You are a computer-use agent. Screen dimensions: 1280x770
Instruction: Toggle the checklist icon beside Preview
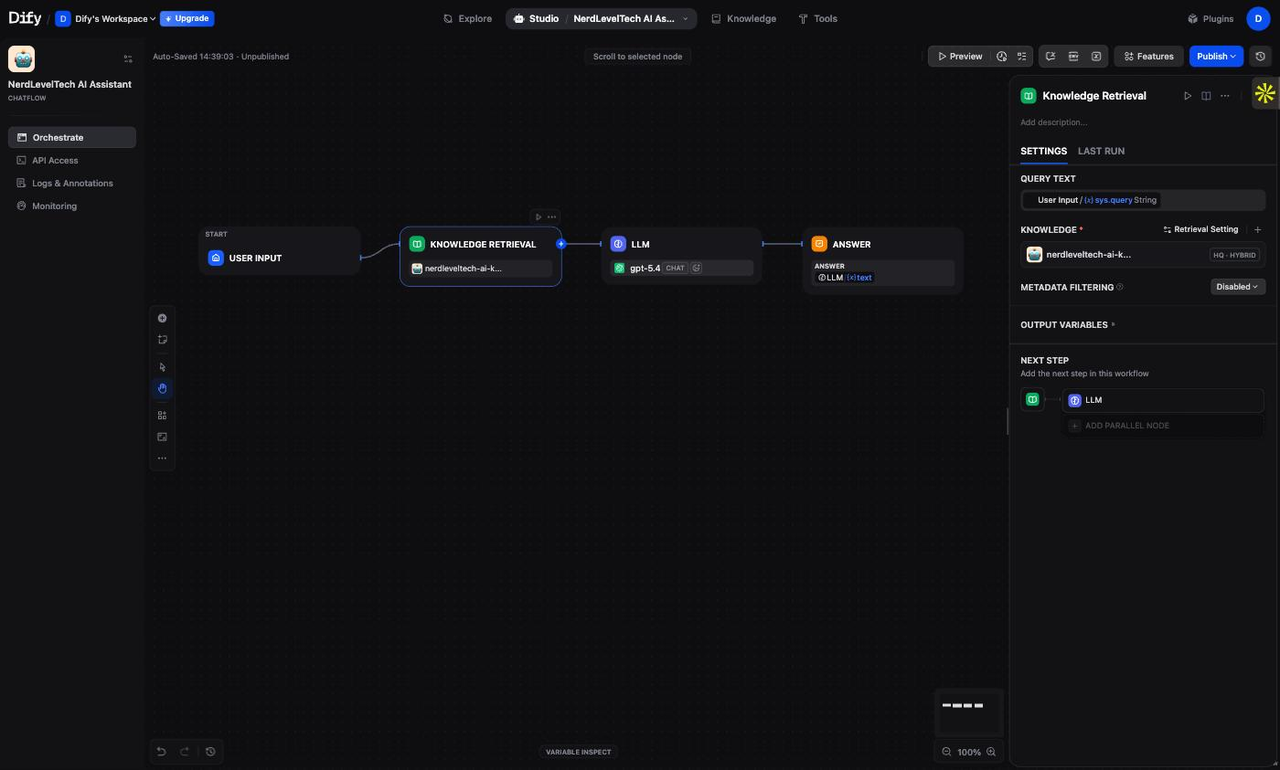[1022, 57]
